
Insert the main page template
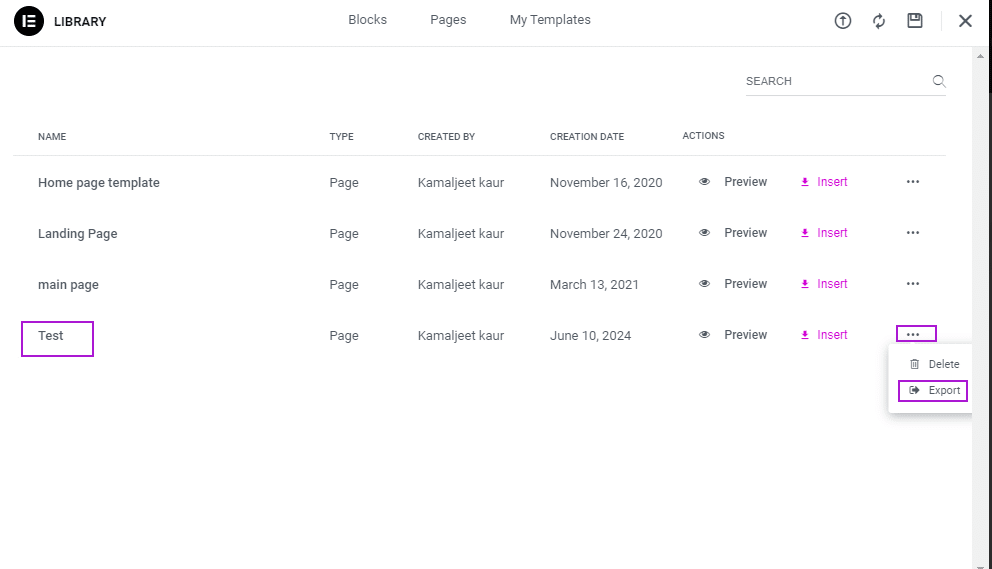pos(824,284)
